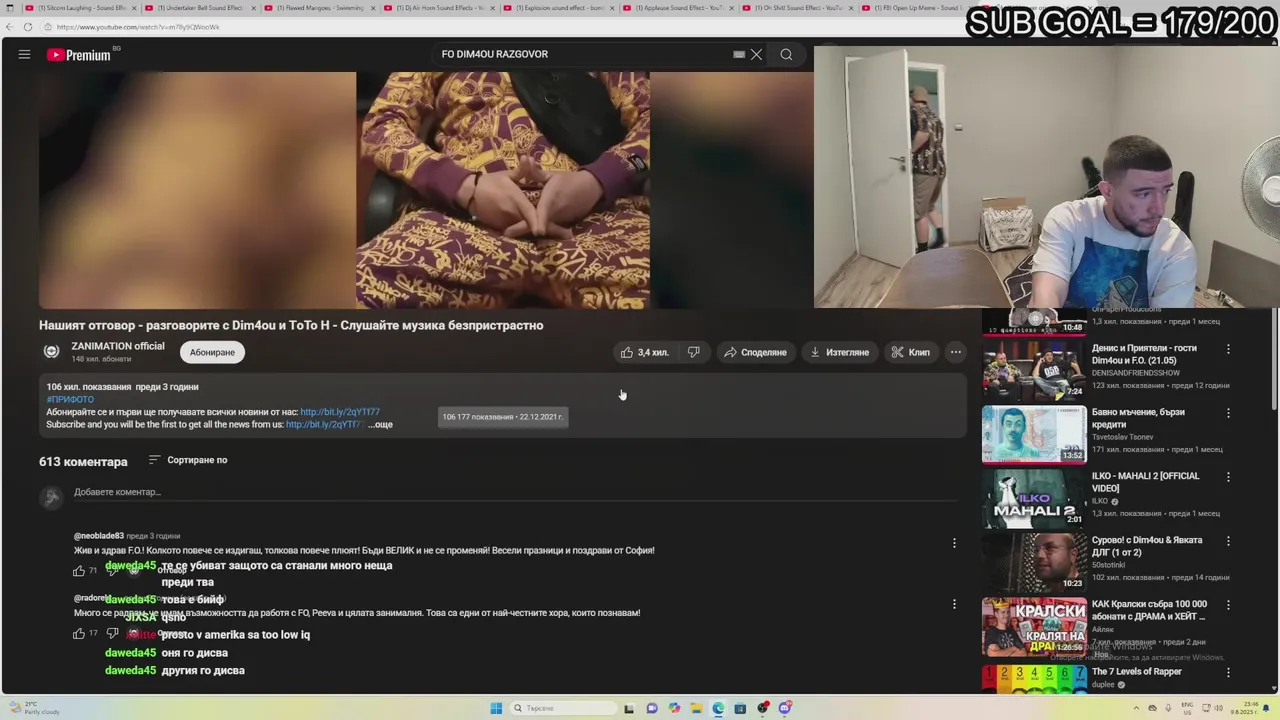
Task: Open ZANIMATION official channel avatar
Action: [51, 352]
